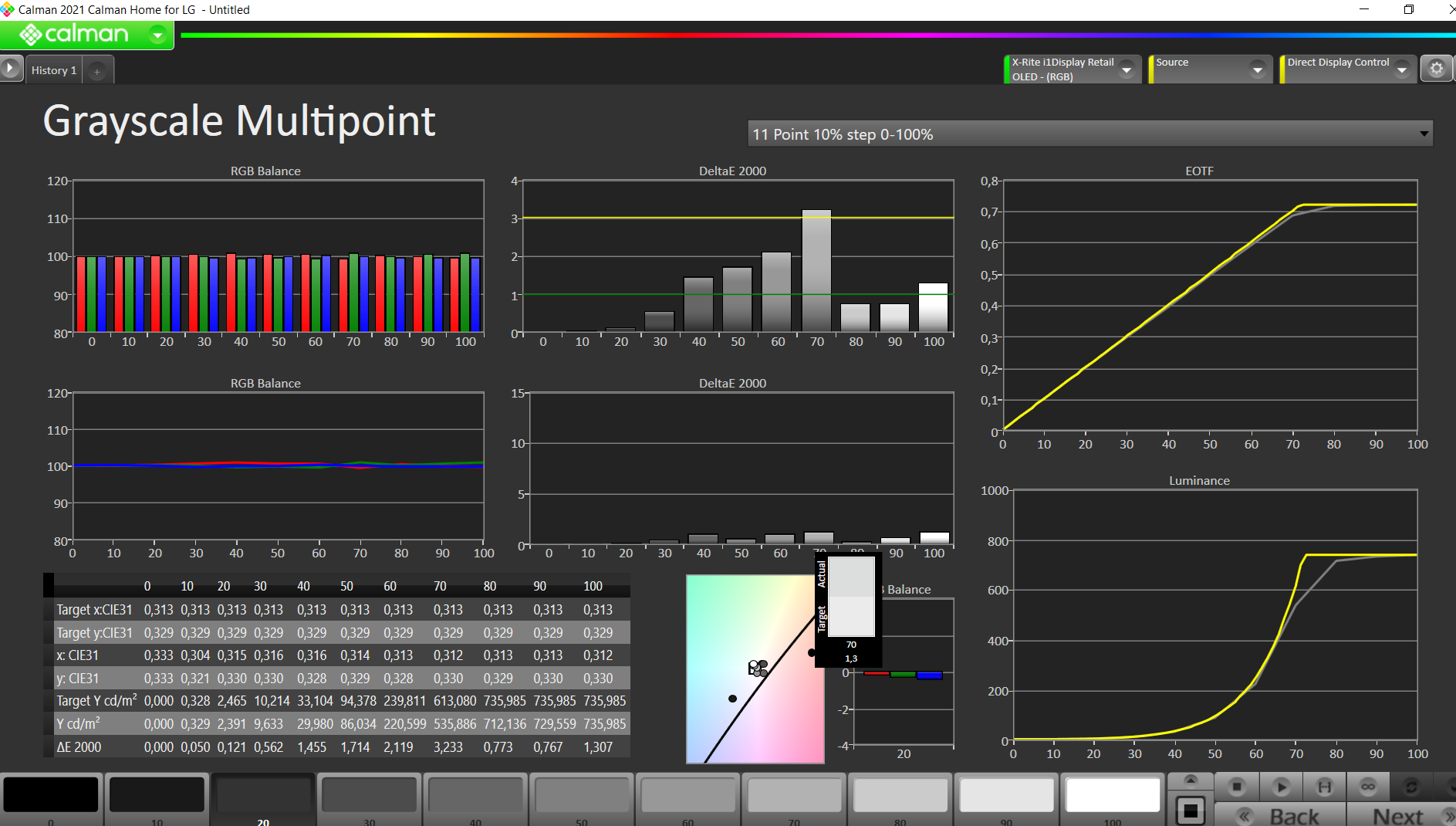Click Target Y value 613,080
Screen dimensions: 1456x826
[x=454, y=701]
